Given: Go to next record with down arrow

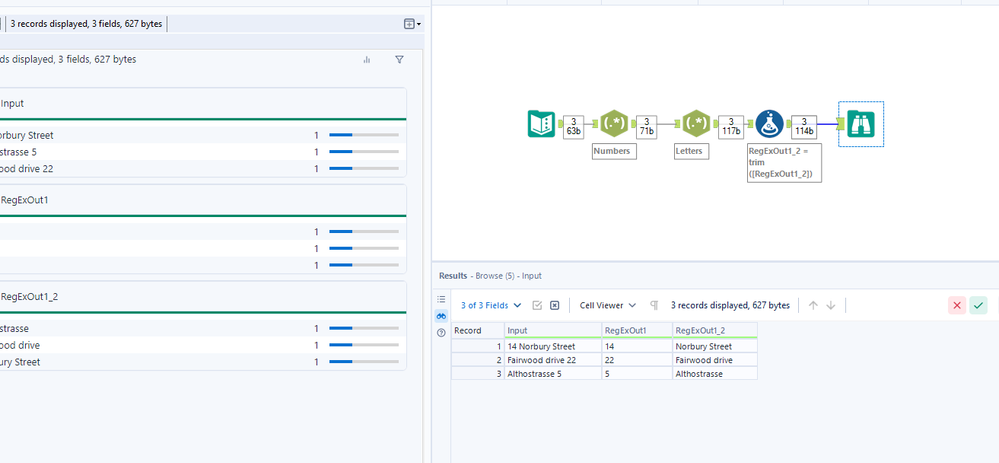Looking at the screenshot, I should click(830, 306).
